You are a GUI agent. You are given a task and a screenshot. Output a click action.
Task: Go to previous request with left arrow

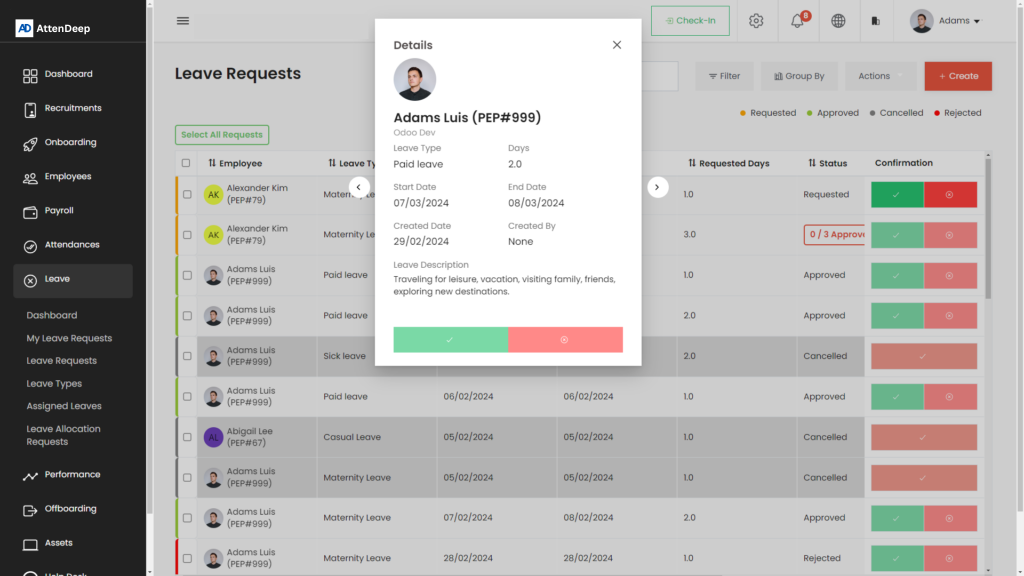click(x=359, y=187)
